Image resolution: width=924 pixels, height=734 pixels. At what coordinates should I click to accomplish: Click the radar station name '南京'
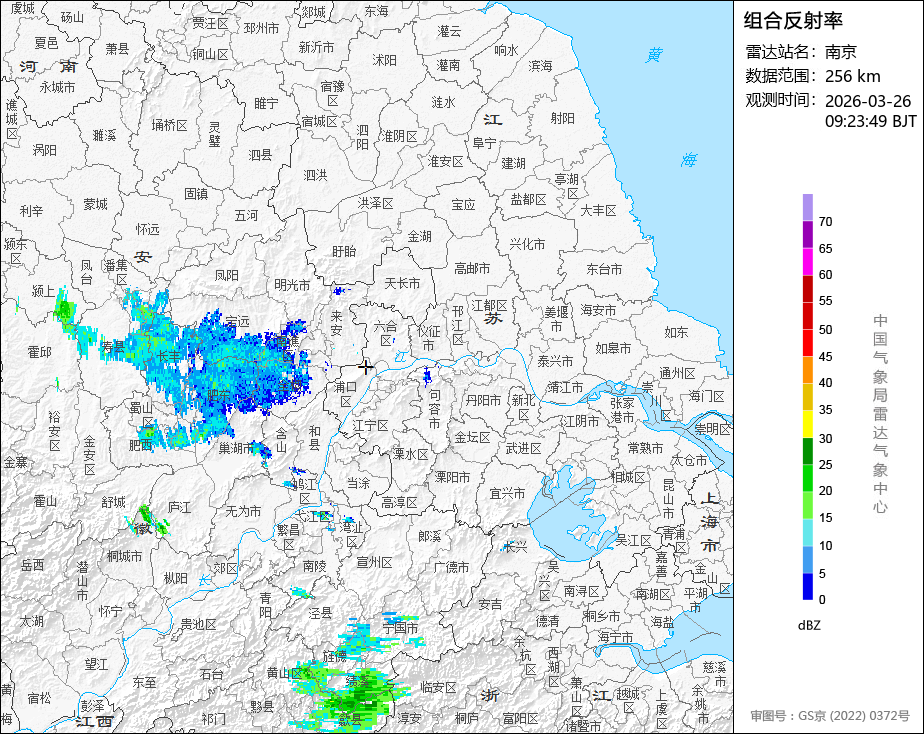pyautogui.click(x=840, y=52)
